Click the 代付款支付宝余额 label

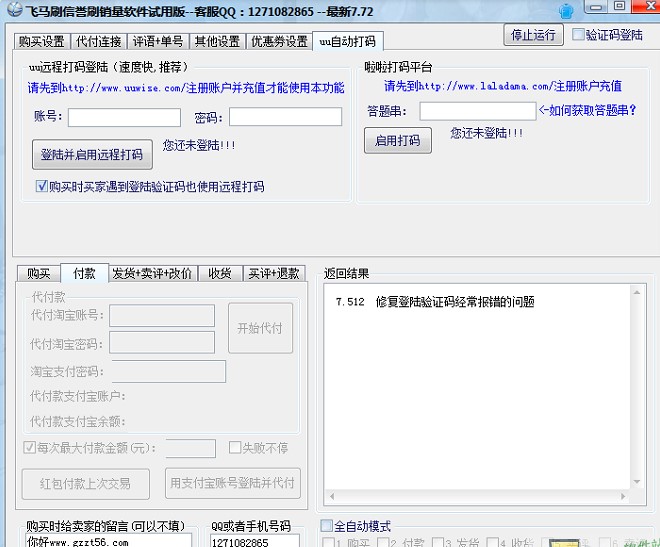pyautogui.click(x=77, y=421)
